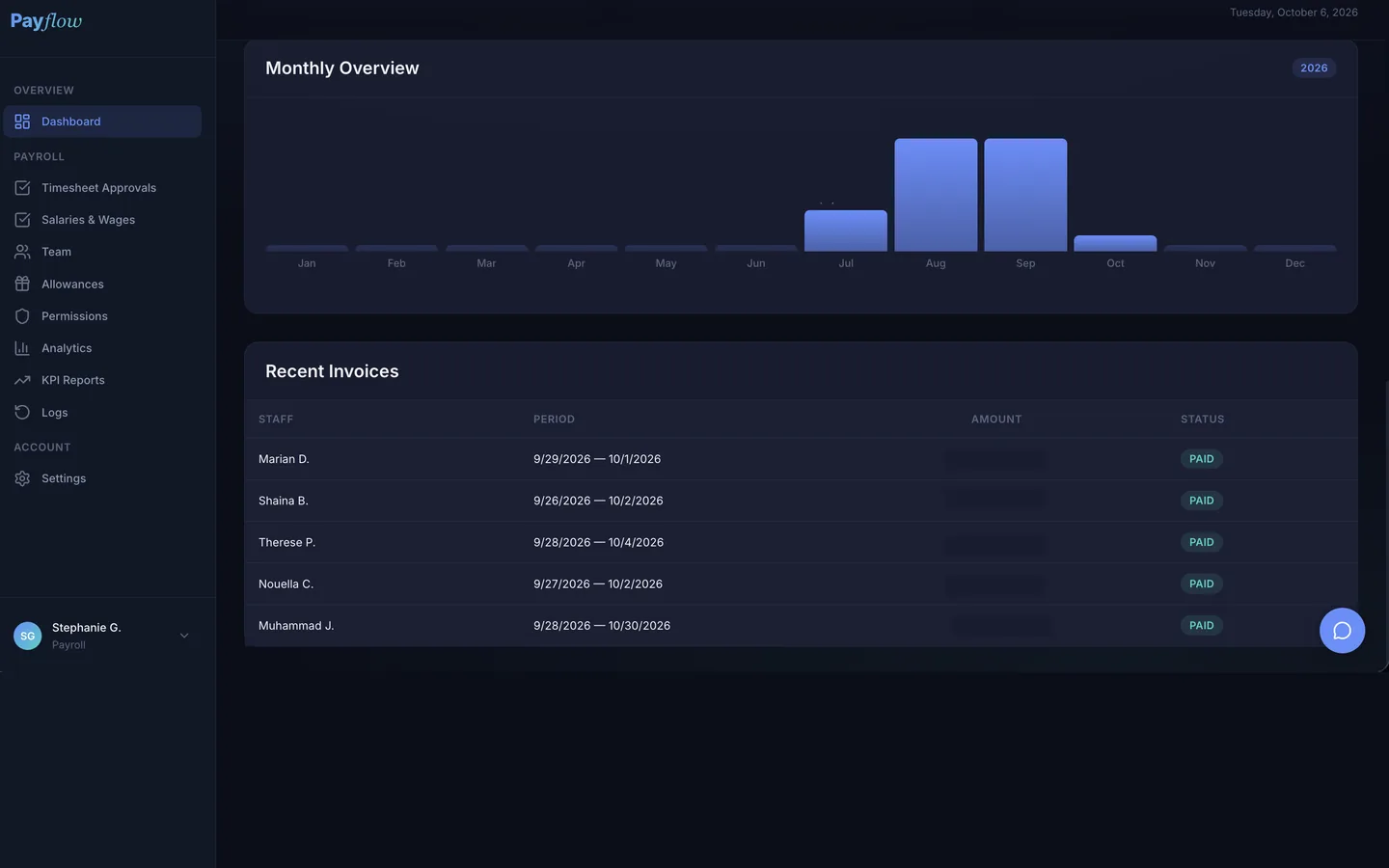Click the Permissions shield icon
This screenshot has height=868, width=1389.
coord(22,316)
